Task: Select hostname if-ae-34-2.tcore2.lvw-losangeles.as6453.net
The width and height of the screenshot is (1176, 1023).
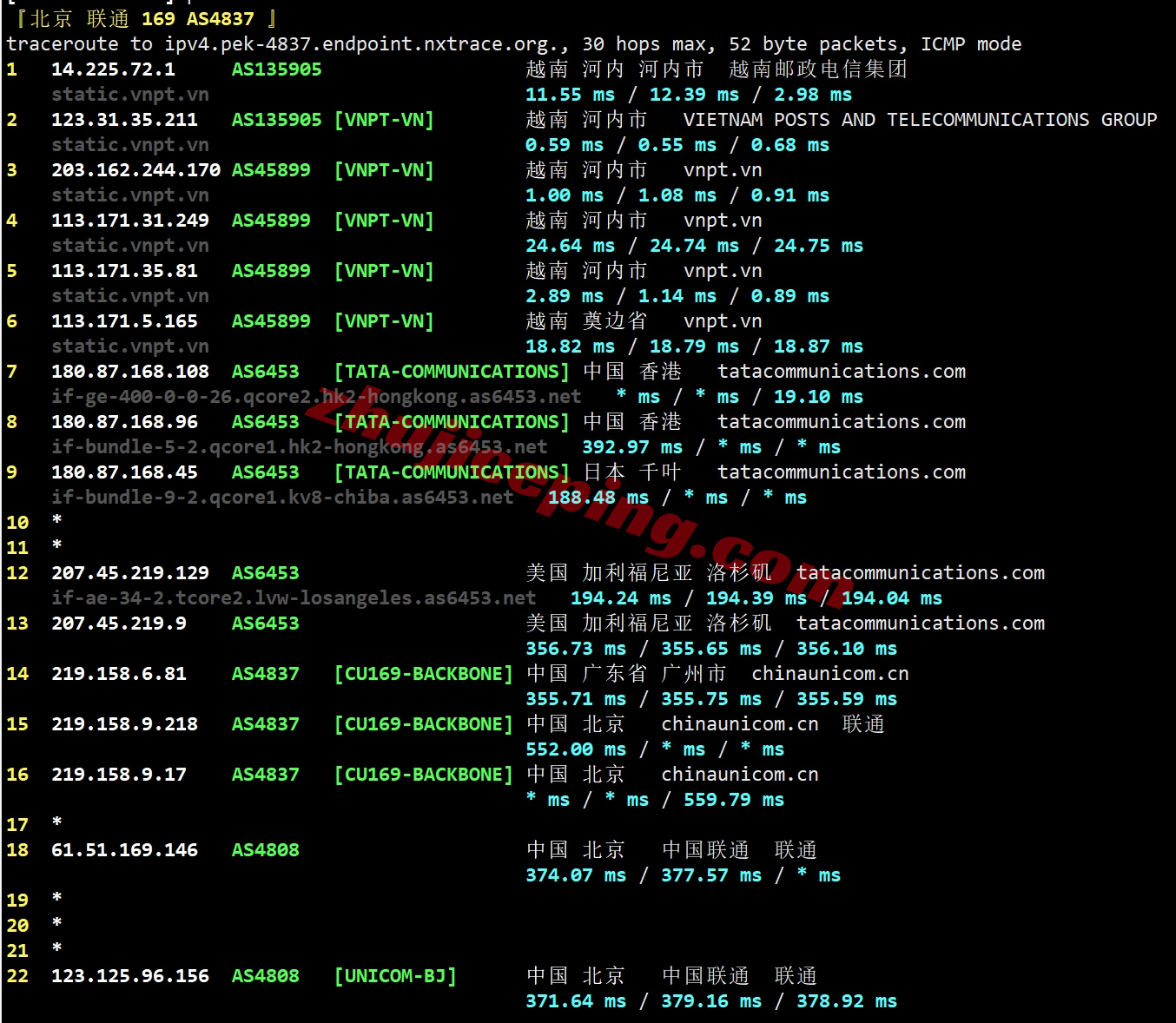Action: [294, 598]
